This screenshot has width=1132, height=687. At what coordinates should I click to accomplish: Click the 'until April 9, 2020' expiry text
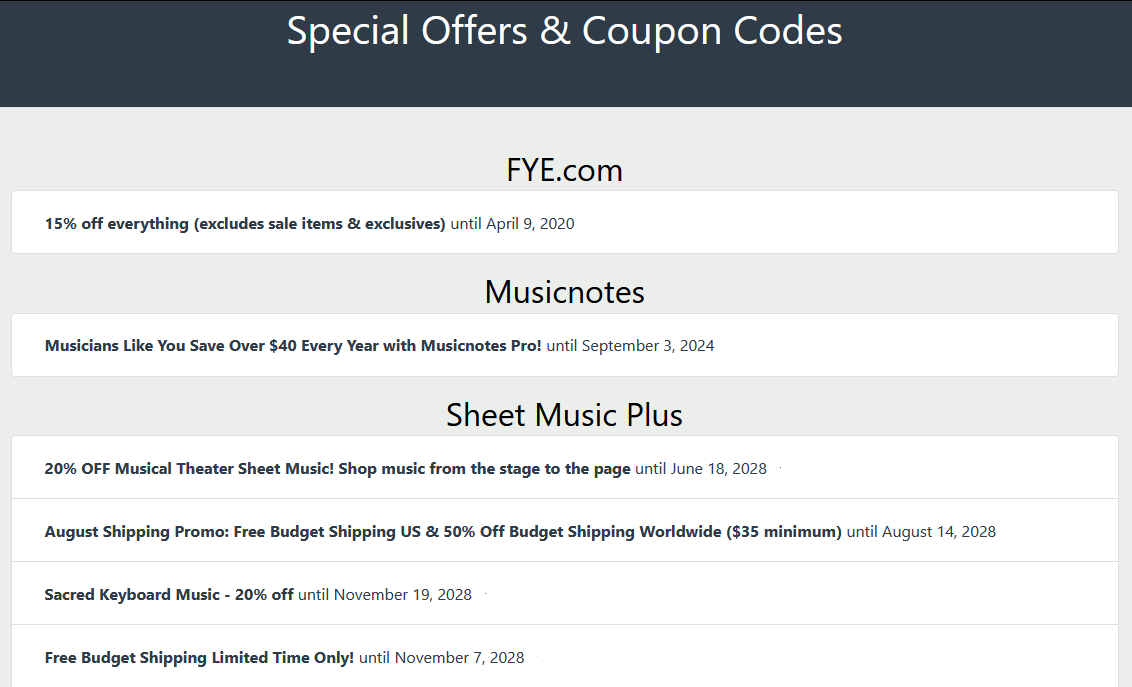(x=513, y=224)
